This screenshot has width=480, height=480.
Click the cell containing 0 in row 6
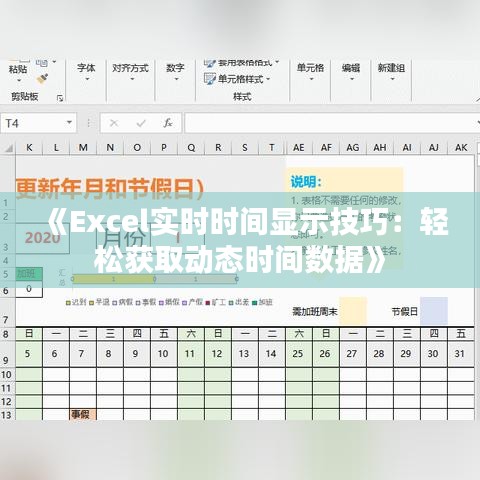(x=29, y=289)
